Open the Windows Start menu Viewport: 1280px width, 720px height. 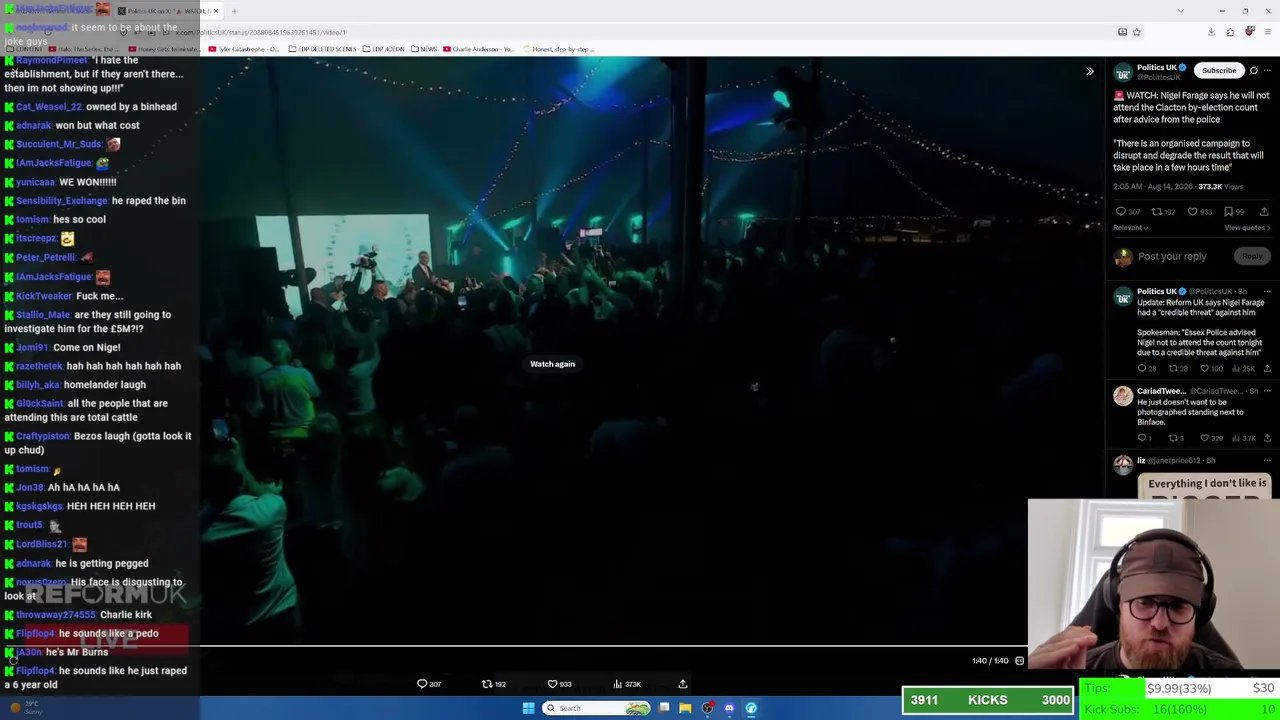tap(529, 708)
